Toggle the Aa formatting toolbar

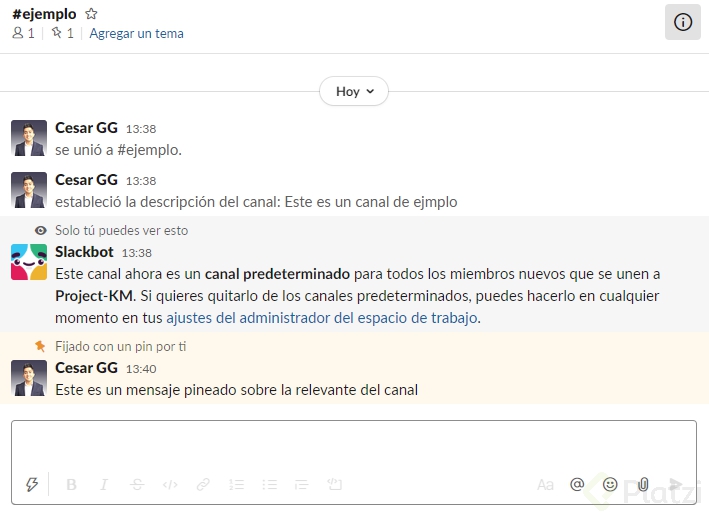(545, 484)
